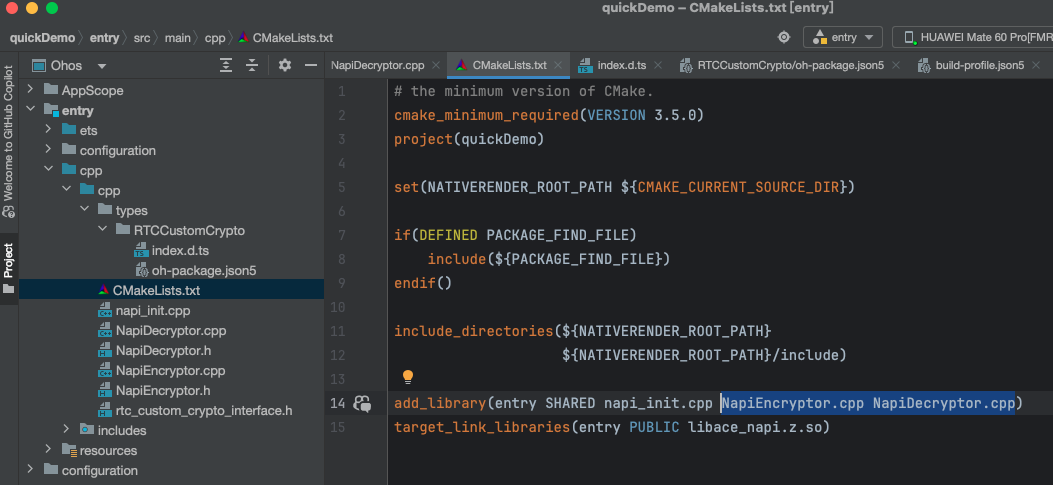Select the CMakeLists.txt editor tab
The height and width of the screenshot is (485, 1053).
[509, 65]
